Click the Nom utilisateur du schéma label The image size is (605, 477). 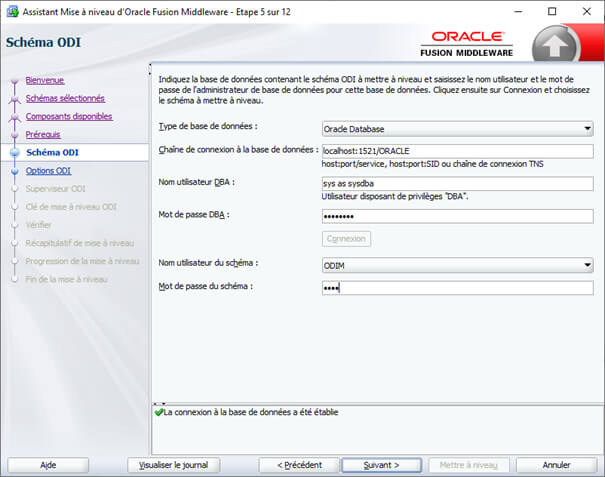tap(208, 263)
